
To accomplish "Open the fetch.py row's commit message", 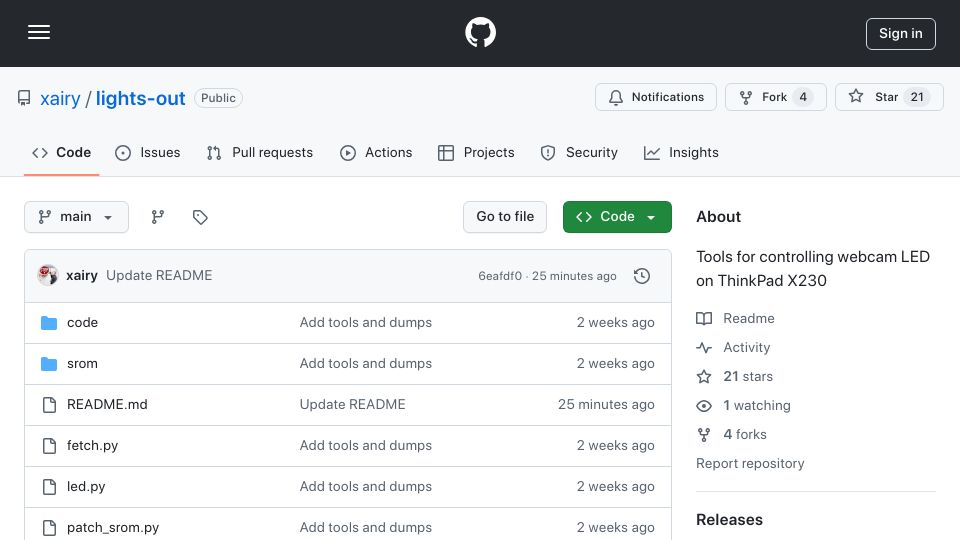I will point(366,446).
